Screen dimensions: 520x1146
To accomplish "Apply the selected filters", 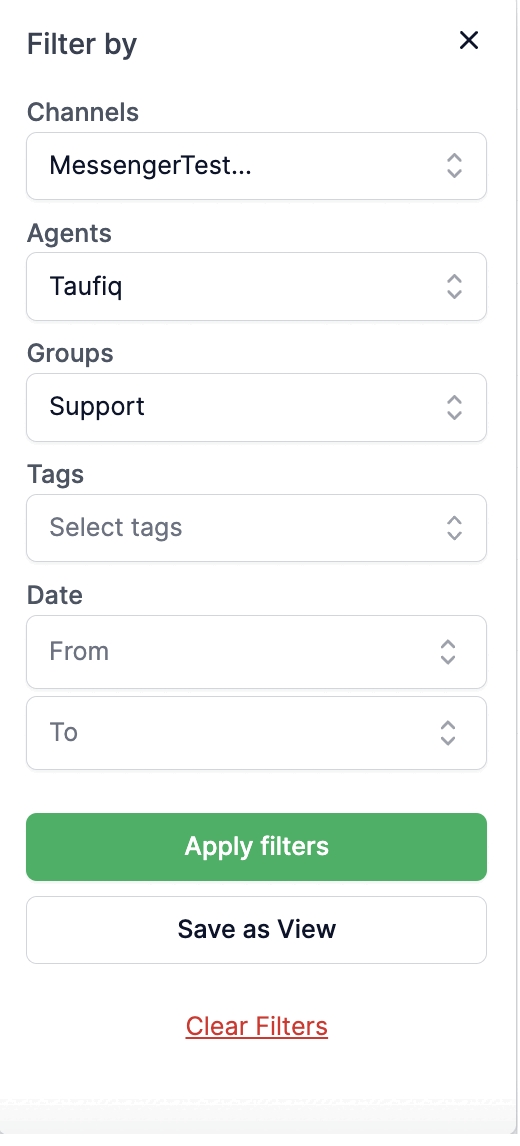I will click(257, 847).
